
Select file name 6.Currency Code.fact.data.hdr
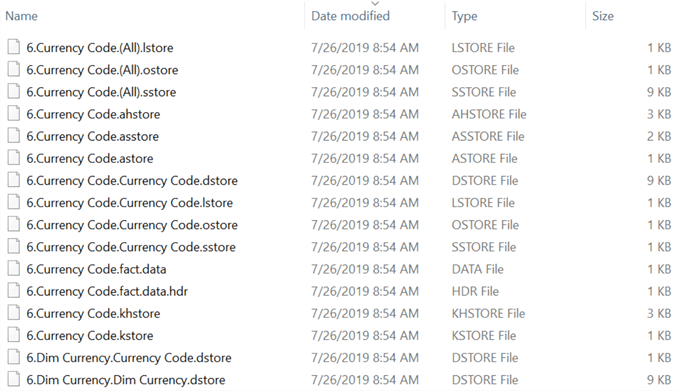107,291
